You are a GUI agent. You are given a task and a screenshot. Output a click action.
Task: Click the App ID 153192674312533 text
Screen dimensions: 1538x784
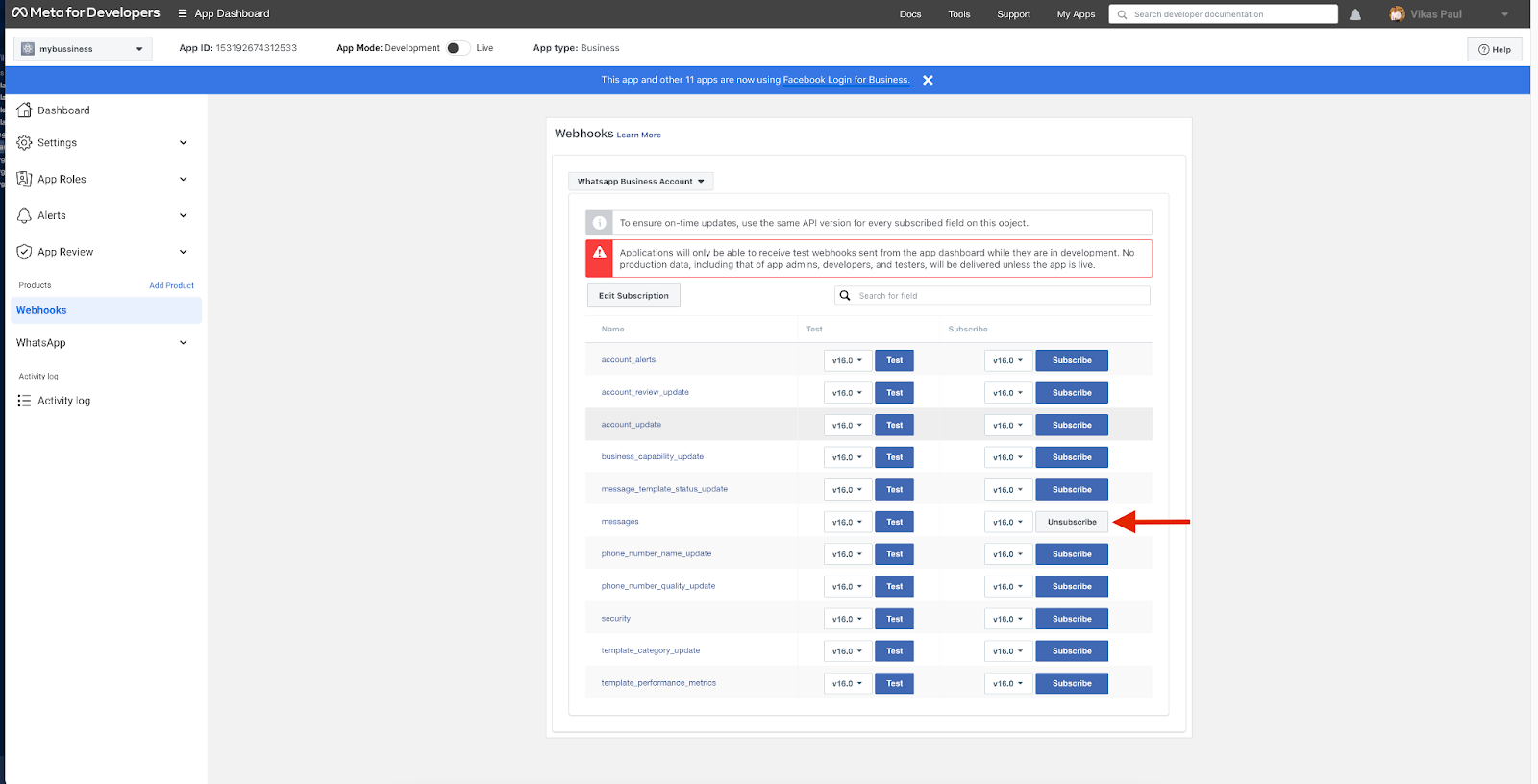237,48
